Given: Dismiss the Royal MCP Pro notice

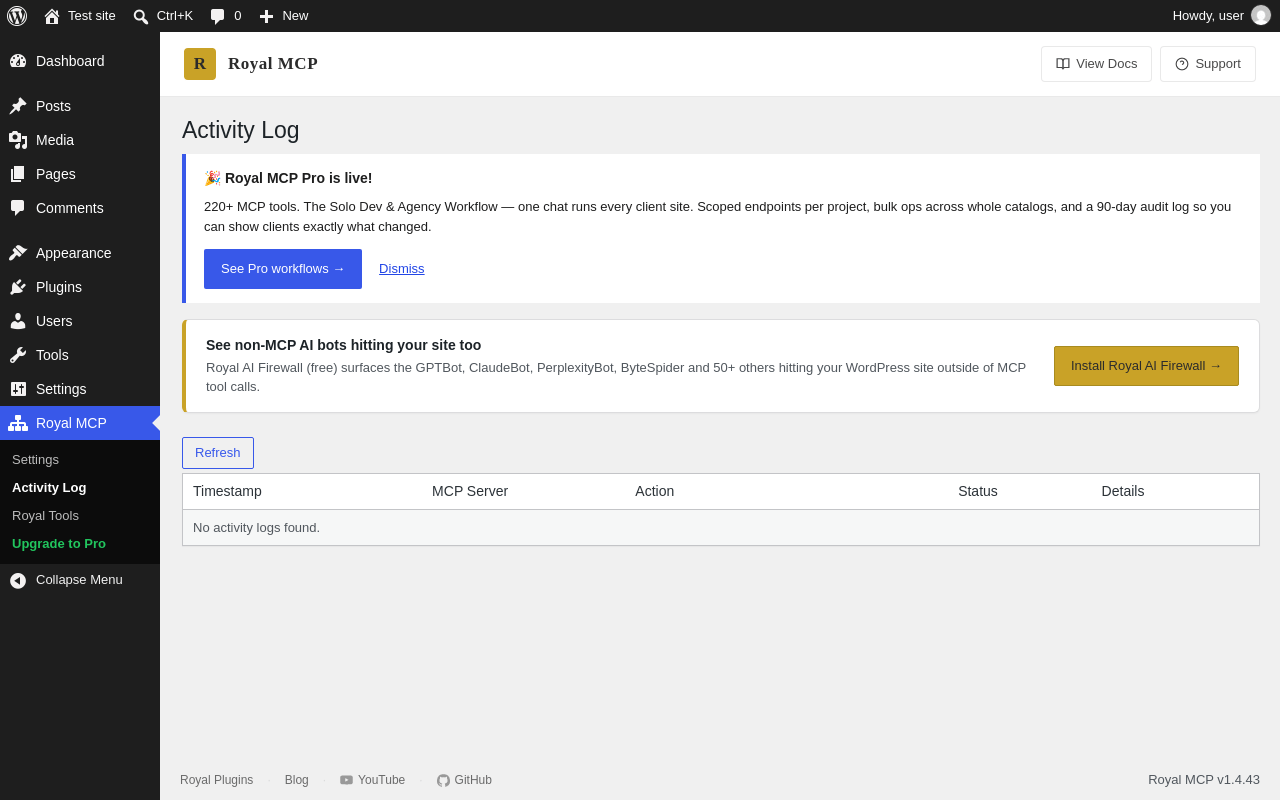Looking at the screenshot, I should pos(402,269).
